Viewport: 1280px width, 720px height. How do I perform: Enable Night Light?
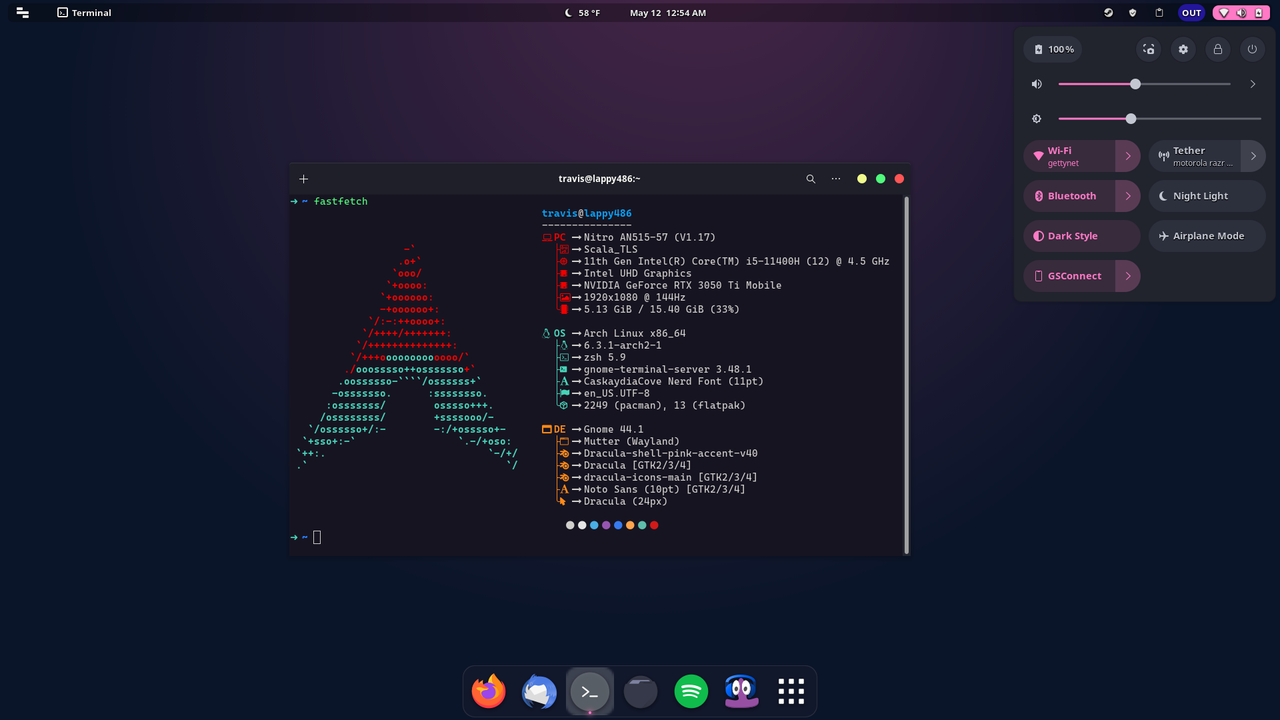click(1207, 196)
